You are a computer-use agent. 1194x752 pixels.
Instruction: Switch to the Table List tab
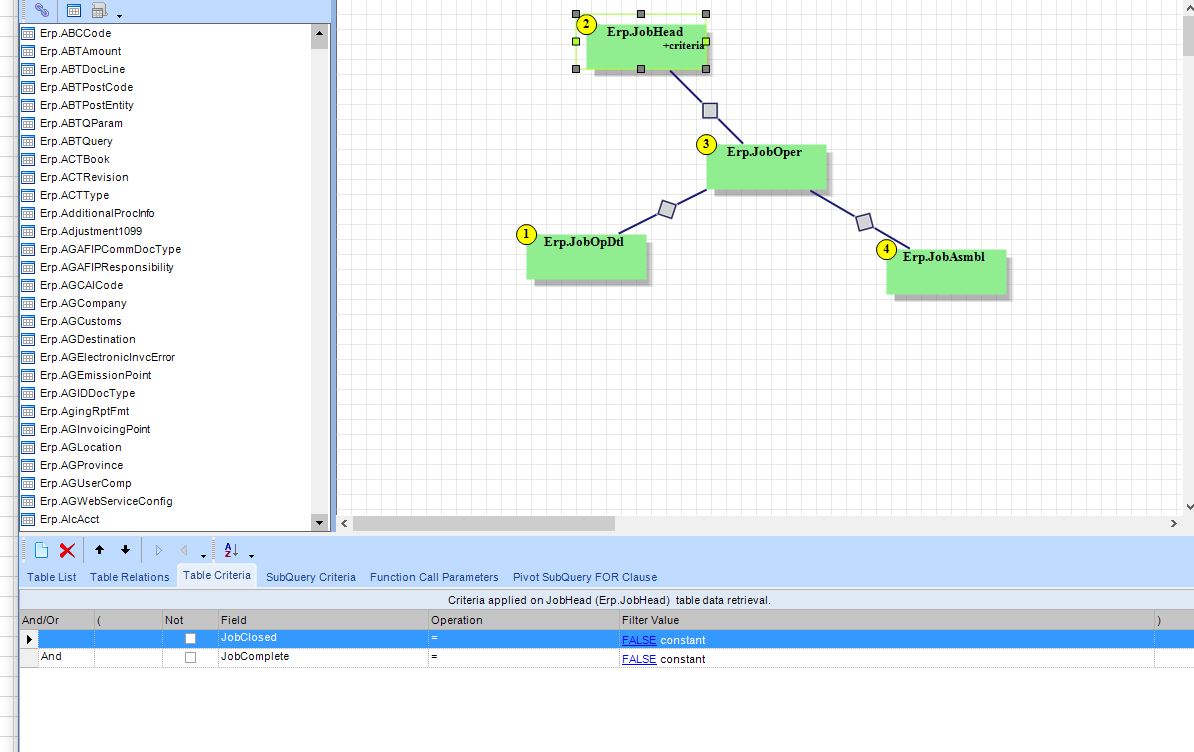click(52, 577)
